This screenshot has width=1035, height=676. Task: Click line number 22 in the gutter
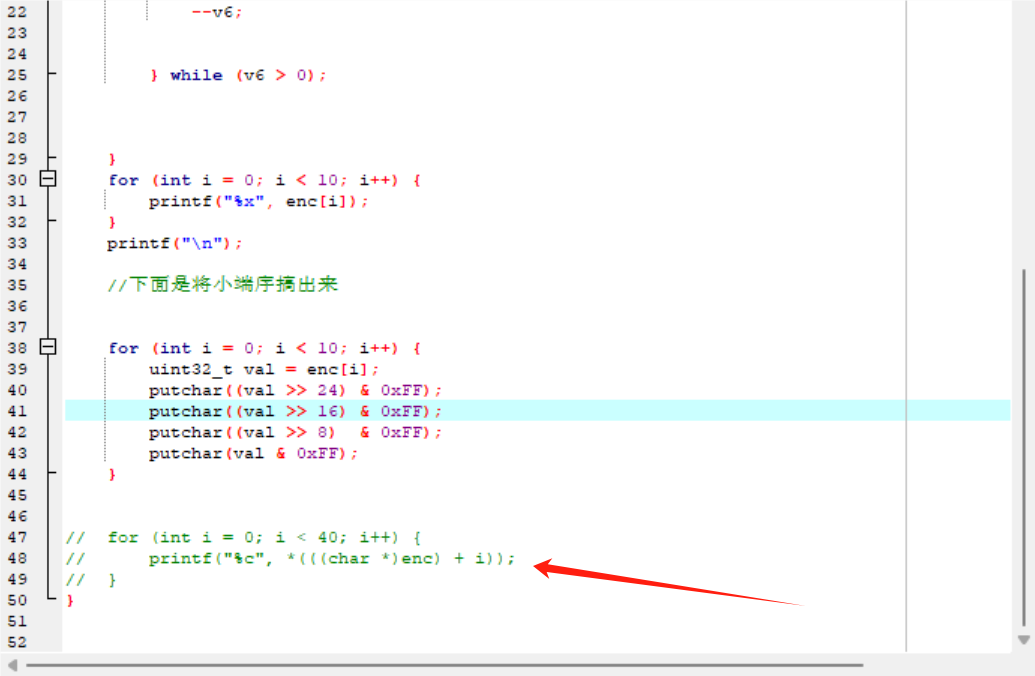pyautogui.click(x=17, y=12)
